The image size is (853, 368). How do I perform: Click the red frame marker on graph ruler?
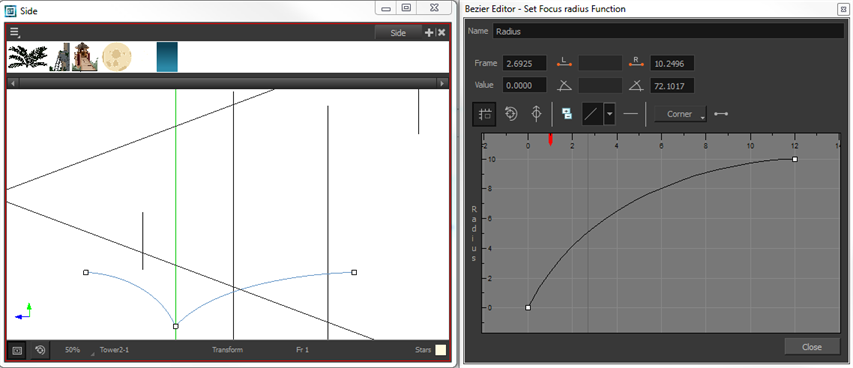point(551,139)
